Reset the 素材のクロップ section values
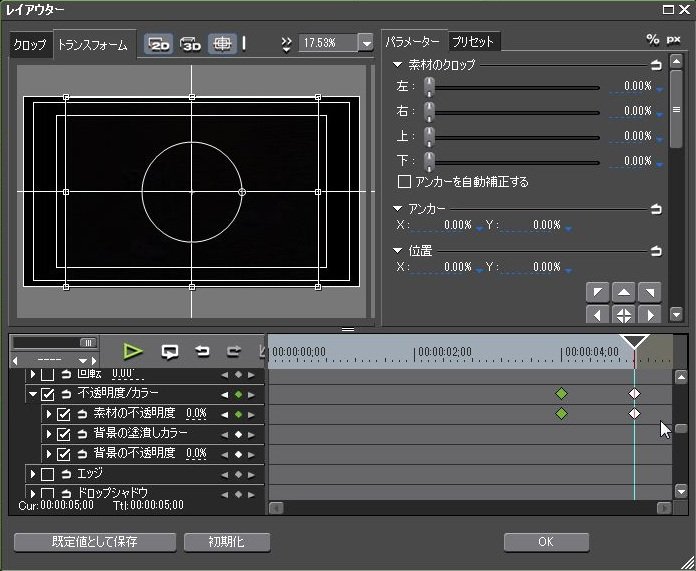696x571 pixels. [656, 66]
